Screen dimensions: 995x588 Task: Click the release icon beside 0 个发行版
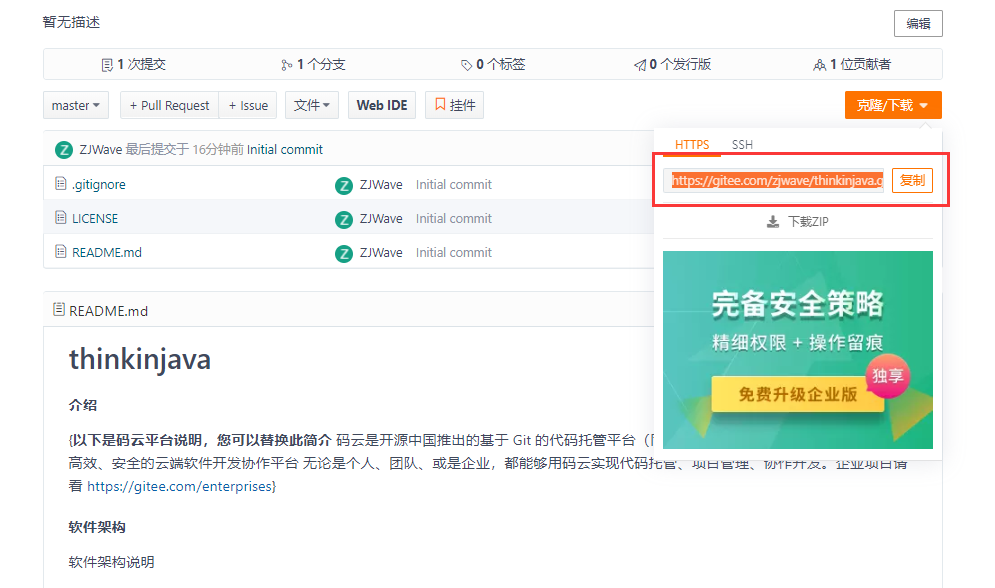640,65
